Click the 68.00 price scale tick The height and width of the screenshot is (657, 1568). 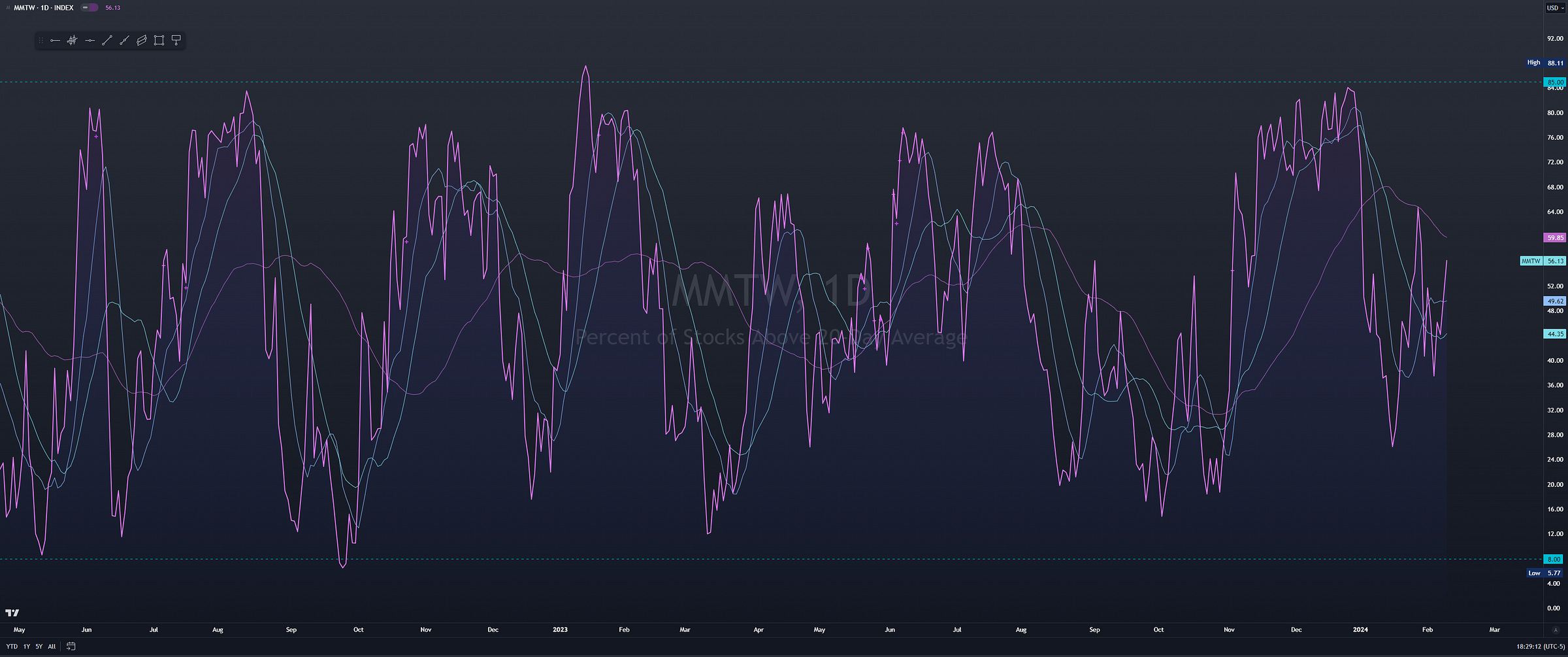1555,187
